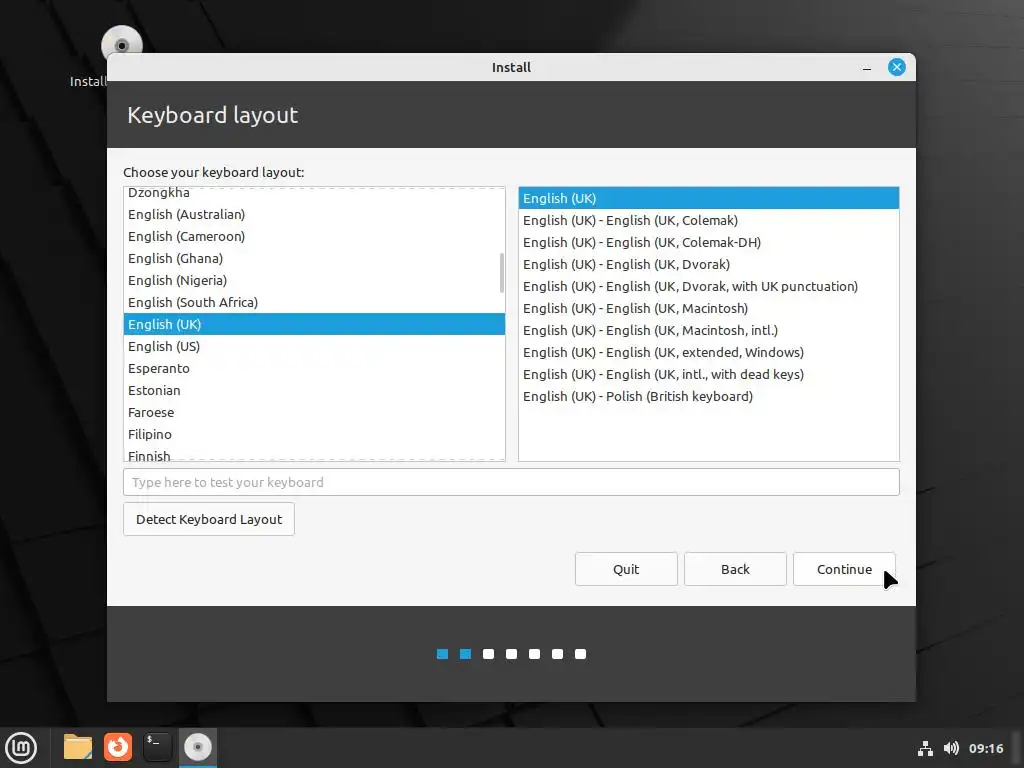Image resolution: width=1024 pixels, height=768 pixels.
Task: Choose English (UK, Macintosh) variant
Action: point(709,308)
